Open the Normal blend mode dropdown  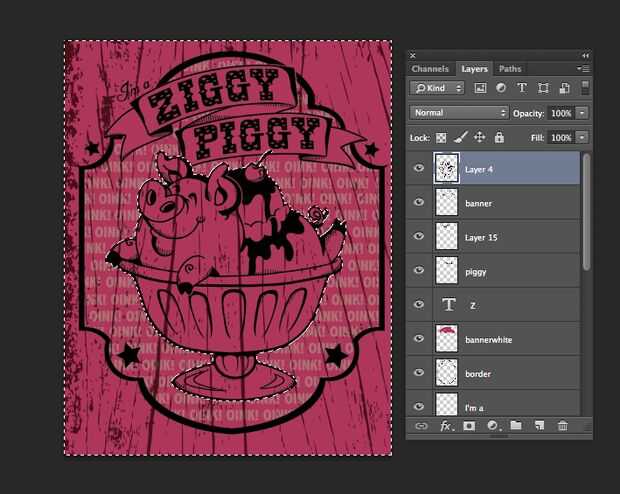coord(459,113)
